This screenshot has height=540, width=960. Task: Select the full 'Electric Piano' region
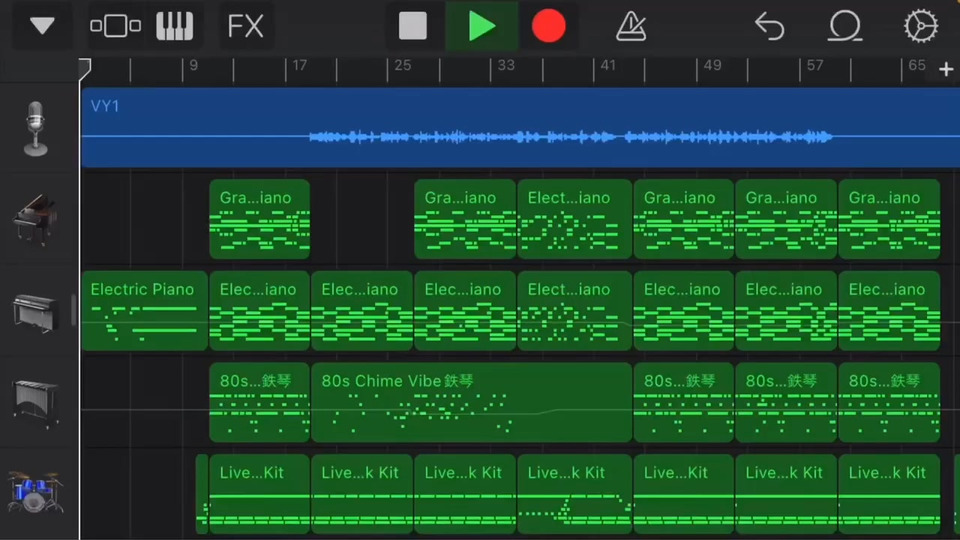point(144,310)
